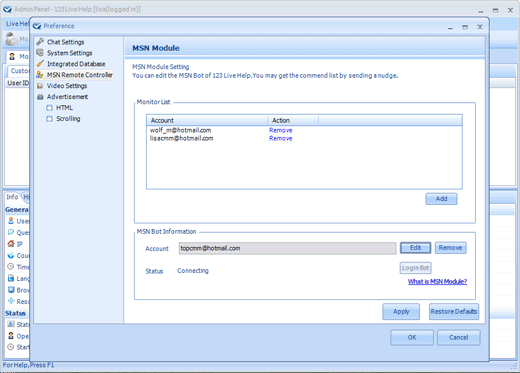The image size is (520, 373).
Task: Click the Start clock icon under Status
Action: click(x=11, y=347)
